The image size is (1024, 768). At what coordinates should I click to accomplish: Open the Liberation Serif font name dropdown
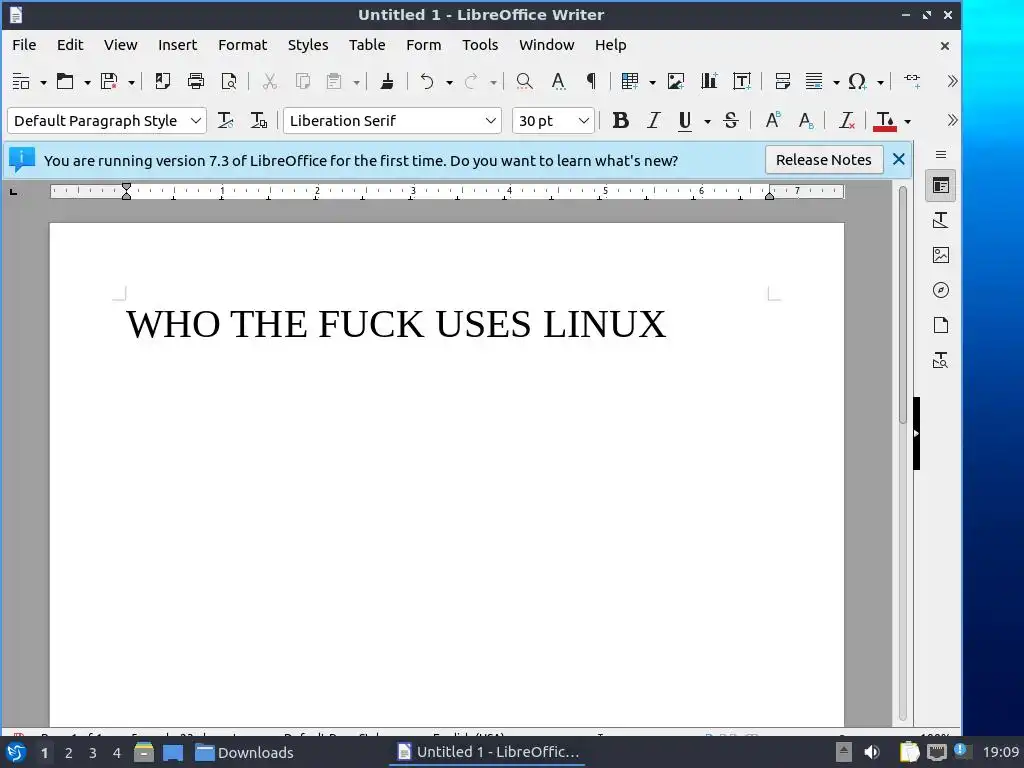490,121
